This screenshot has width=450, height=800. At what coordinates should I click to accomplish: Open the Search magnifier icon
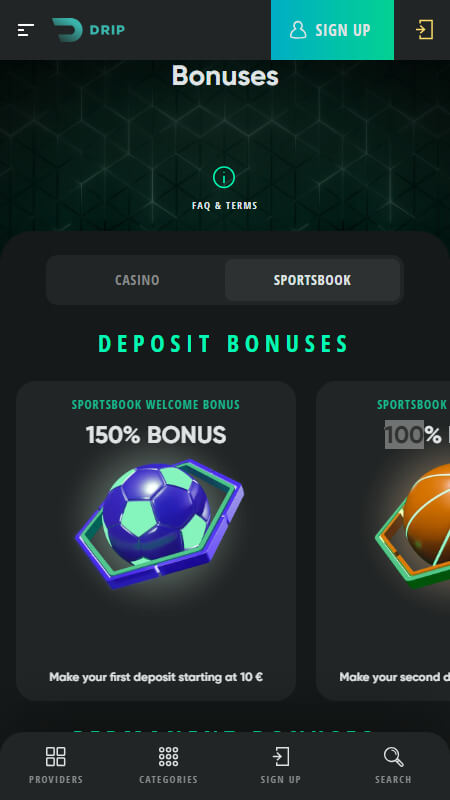[393, 757]
